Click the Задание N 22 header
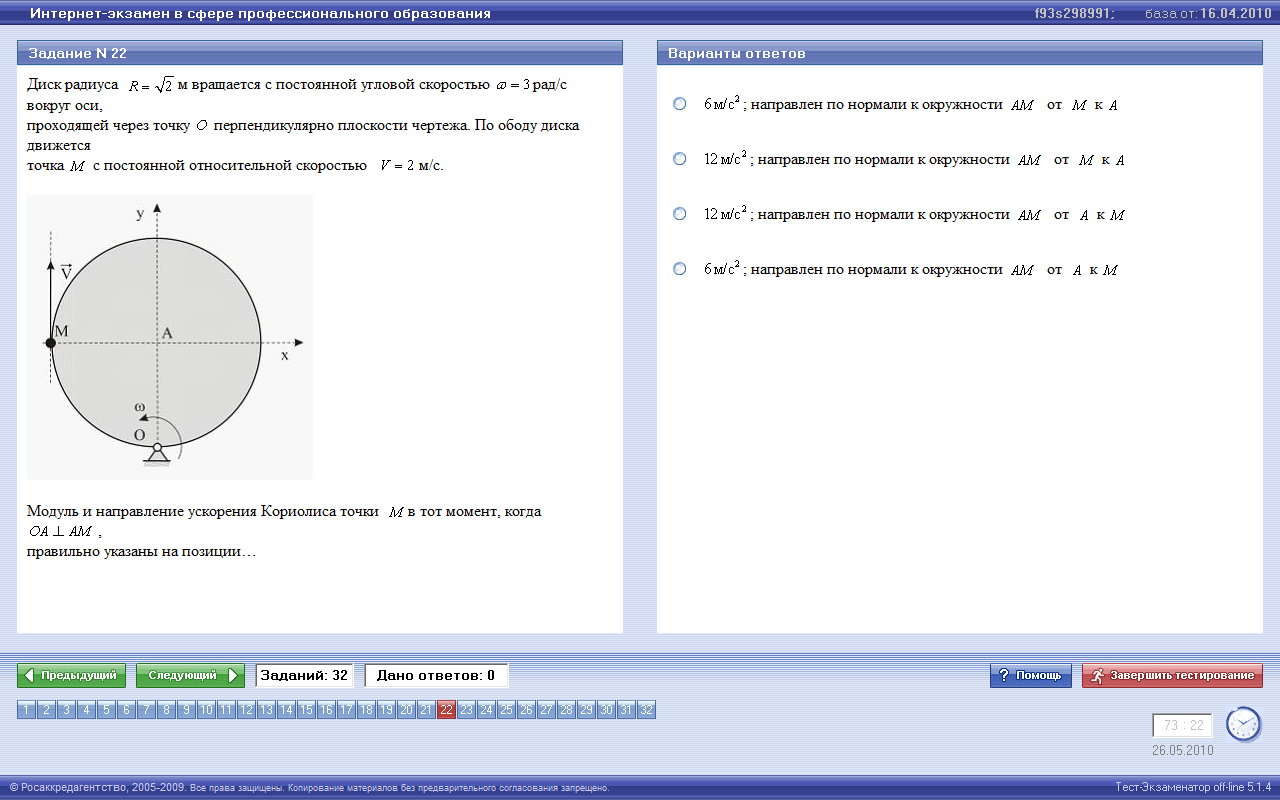Screen dimensions: 1280x800 pos(320,53)
